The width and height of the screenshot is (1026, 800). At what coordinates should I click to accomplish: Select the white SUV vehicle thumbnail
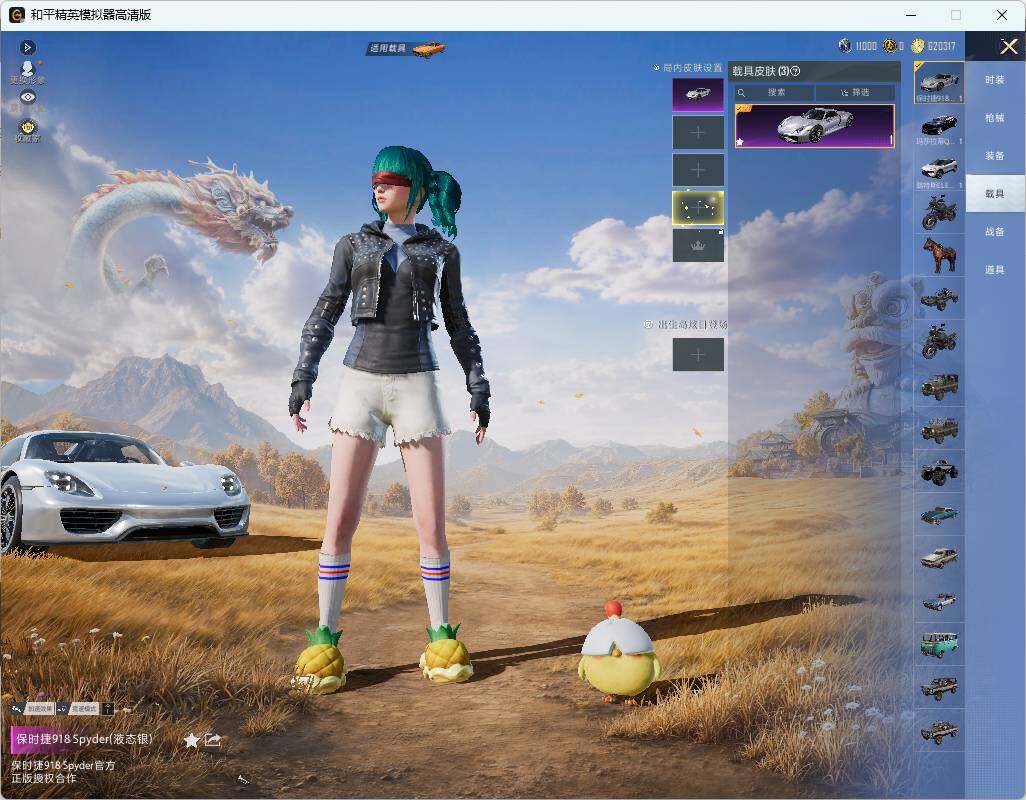939,169
